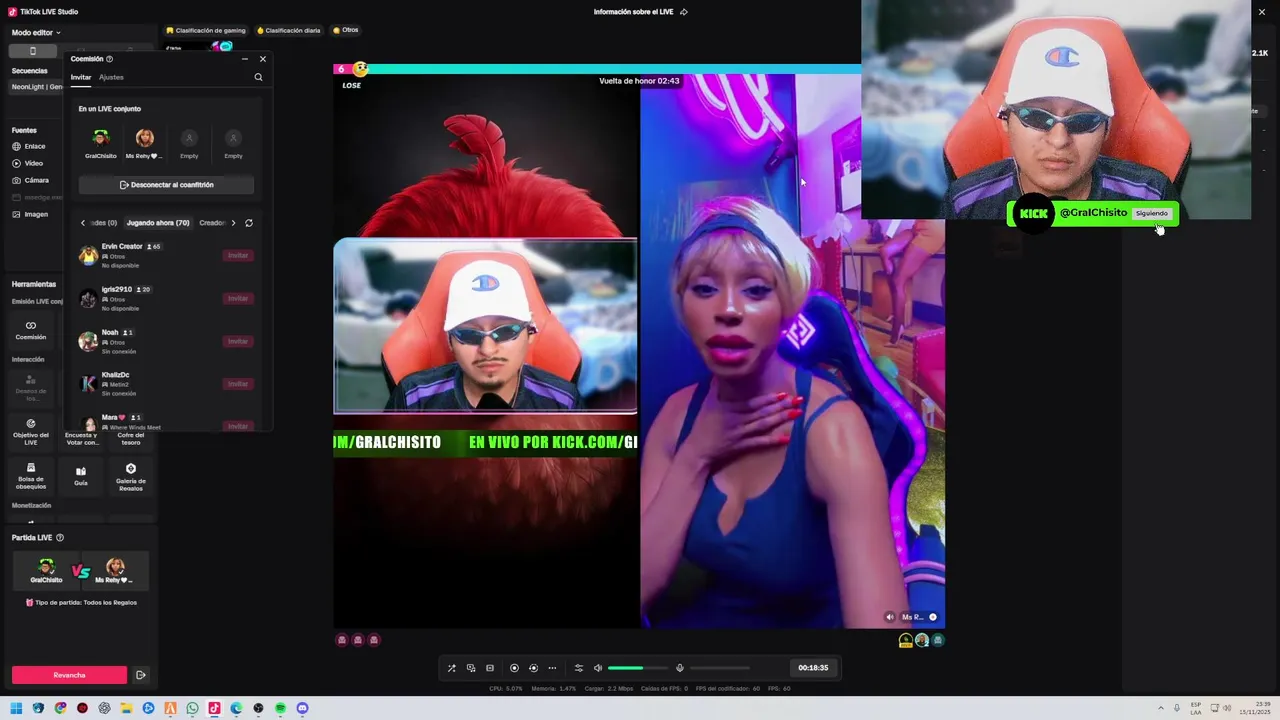Click the Coemisión help question icon
Screen dimensions: 1280x720
pyautogui.click(x=110, y=59)
